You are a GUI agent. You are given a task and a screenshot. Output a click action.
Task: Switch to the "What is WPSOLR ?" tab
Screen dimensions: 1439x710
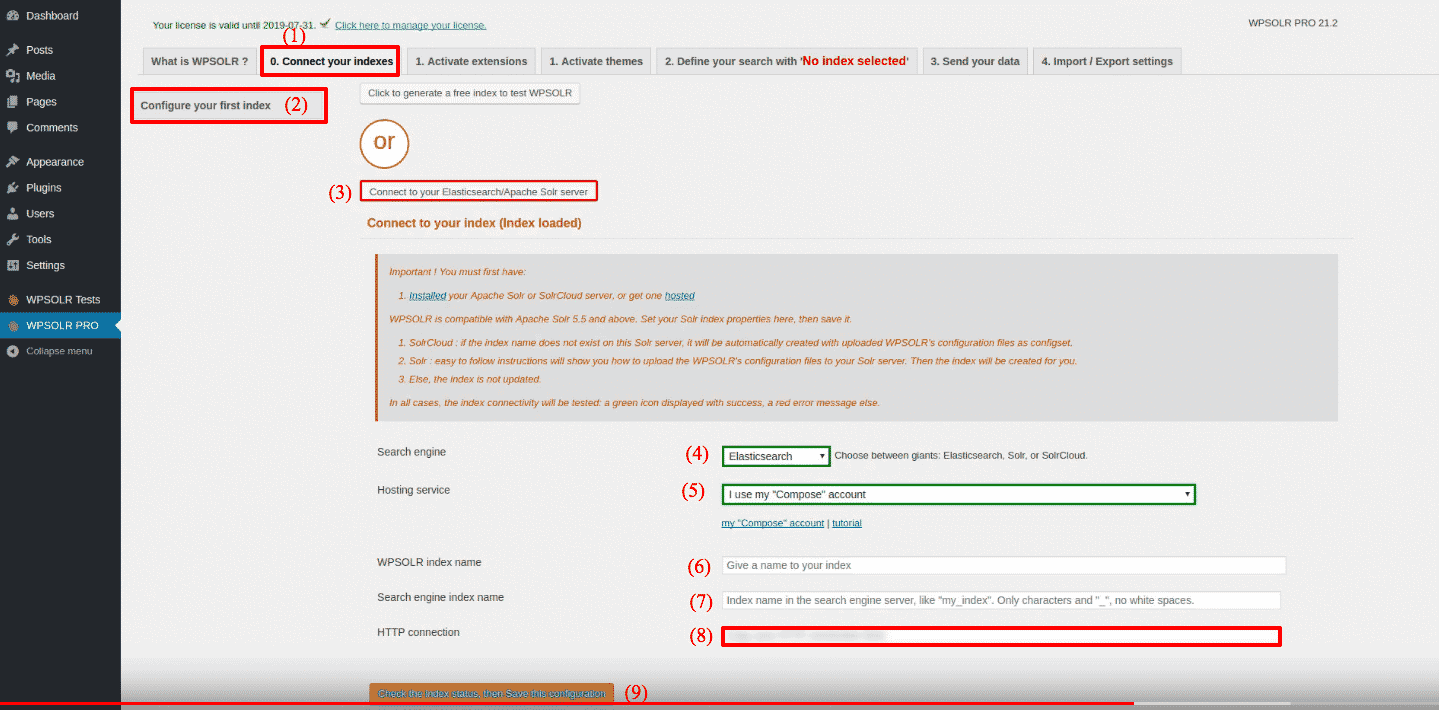tap(200, 61)
